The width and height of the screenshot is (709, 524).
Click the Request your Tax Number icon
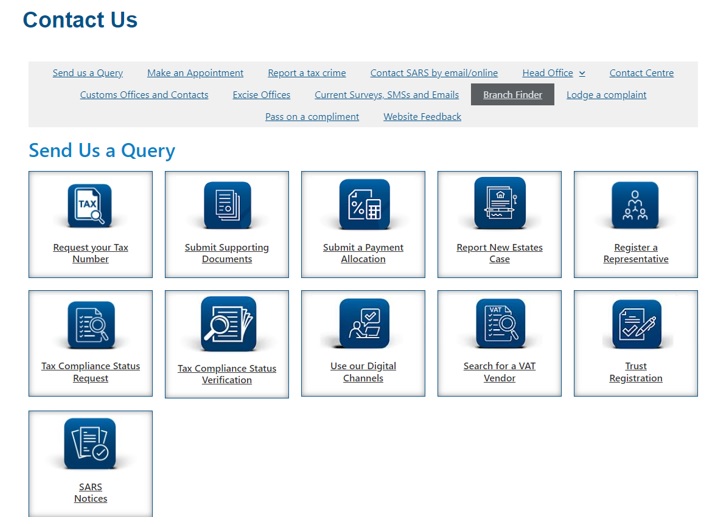[90, 206]
